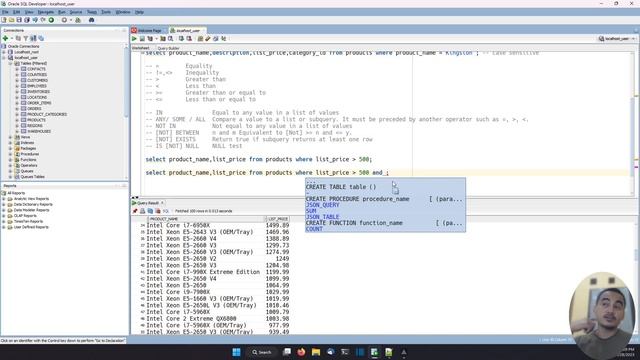
Task: Select the EMPLOYEES table in tree
Action: [37, 86]
